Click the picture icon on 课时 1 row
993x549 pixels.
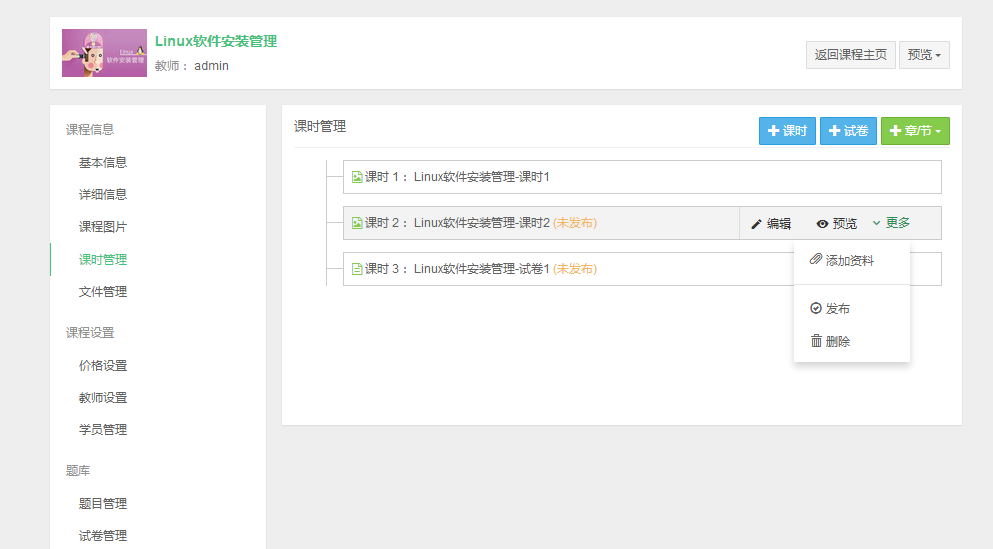pyautogui.click(x=356, y=177)
